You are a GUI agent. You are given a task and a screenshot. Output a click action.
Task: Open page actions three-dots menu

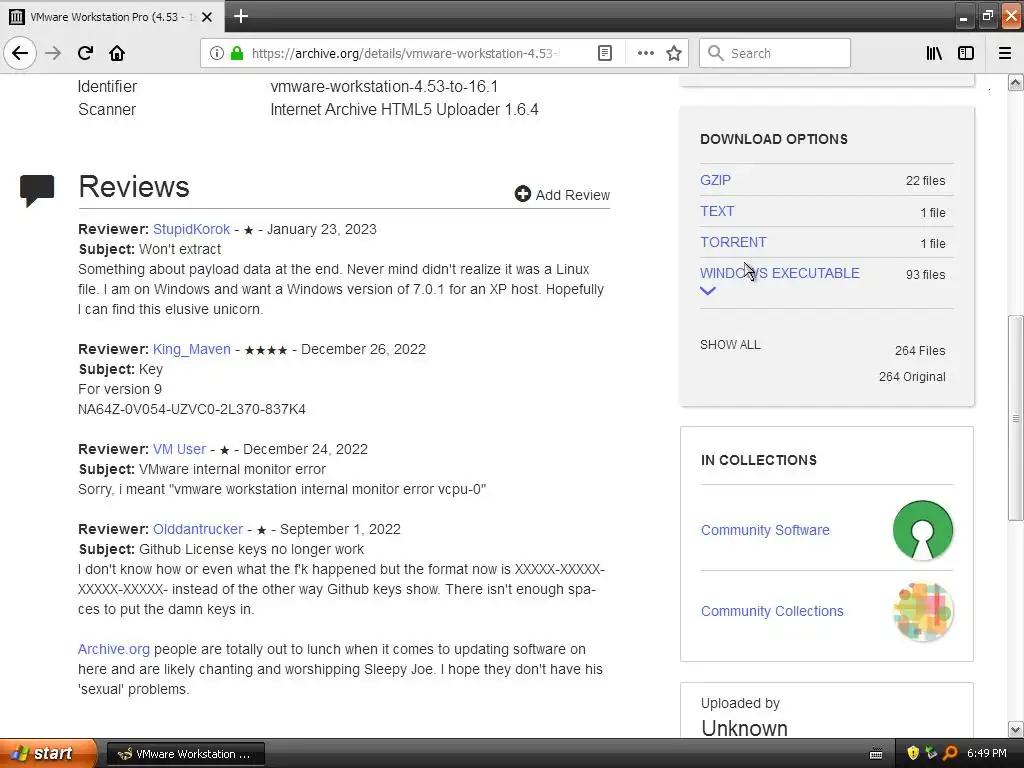[645, 53]
